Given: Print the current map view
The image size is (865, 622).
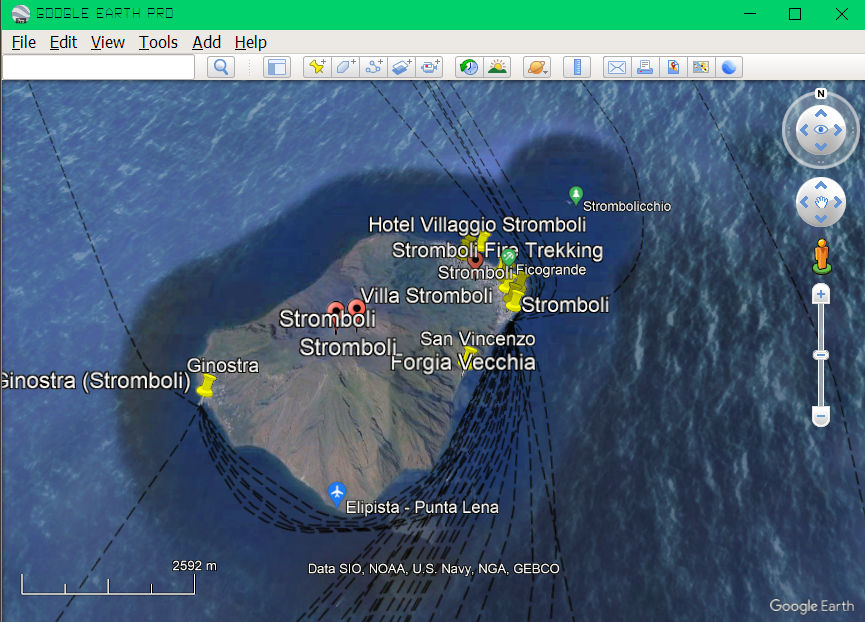Looking at the screenshot, I should tap(644, 67).
